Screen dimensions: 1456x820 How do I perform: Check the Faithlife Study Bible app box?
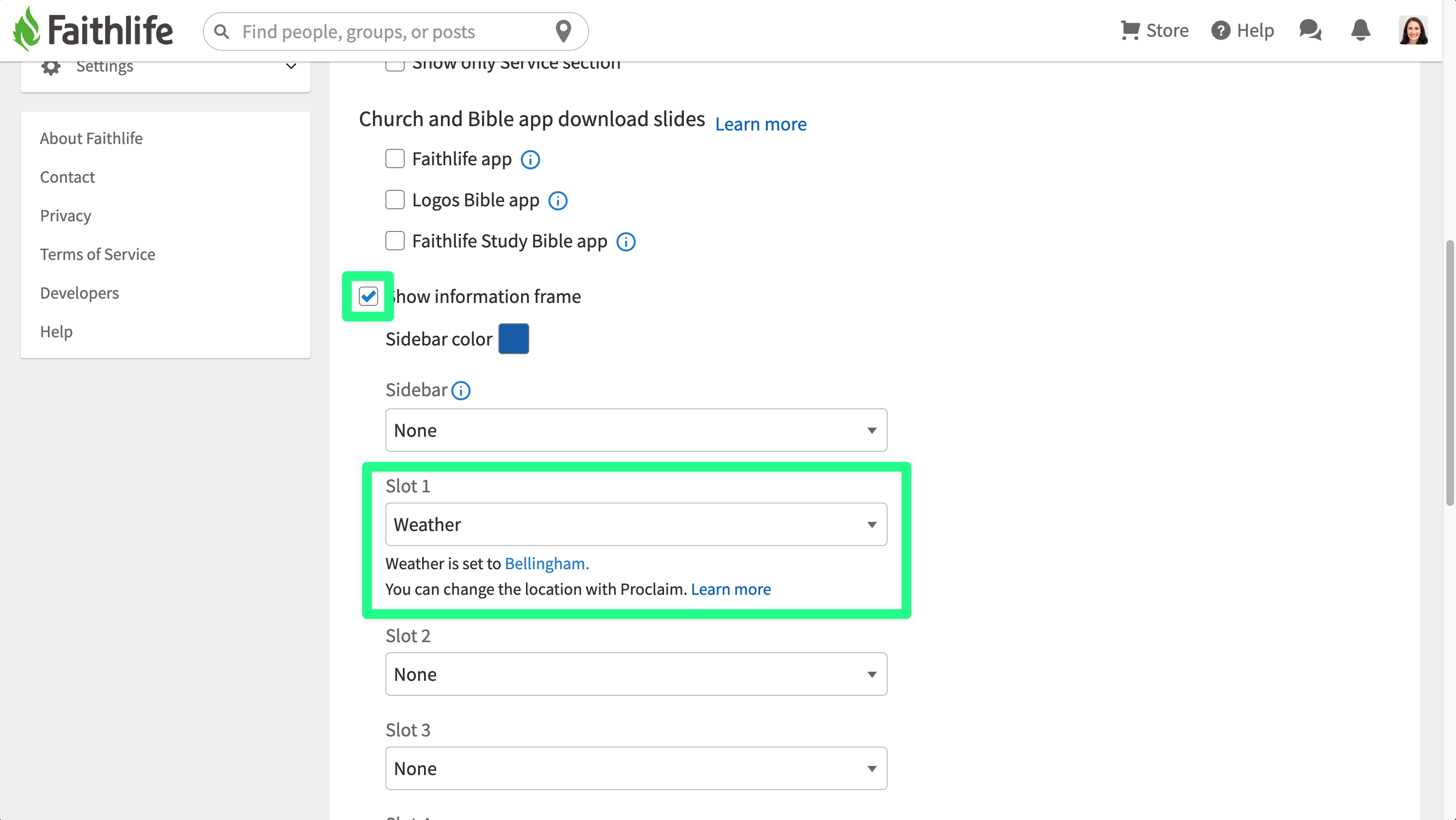[x=395, y=241]
